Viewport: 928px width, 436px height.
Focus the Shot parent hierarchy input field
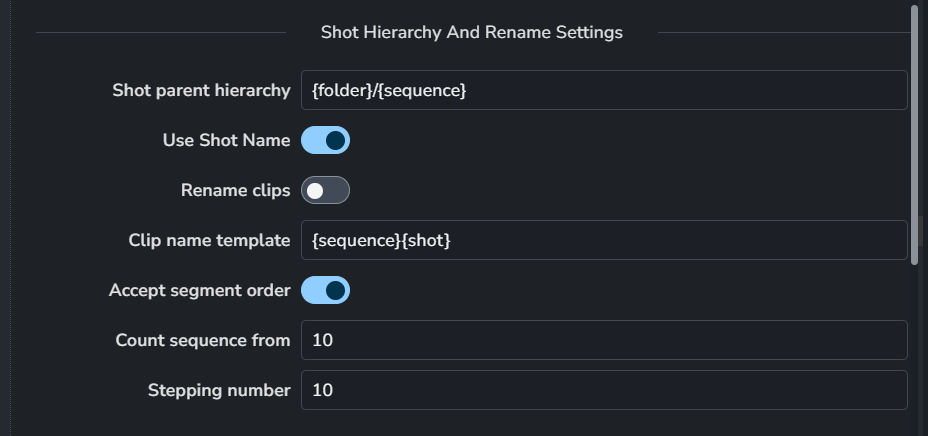point(604,90)
